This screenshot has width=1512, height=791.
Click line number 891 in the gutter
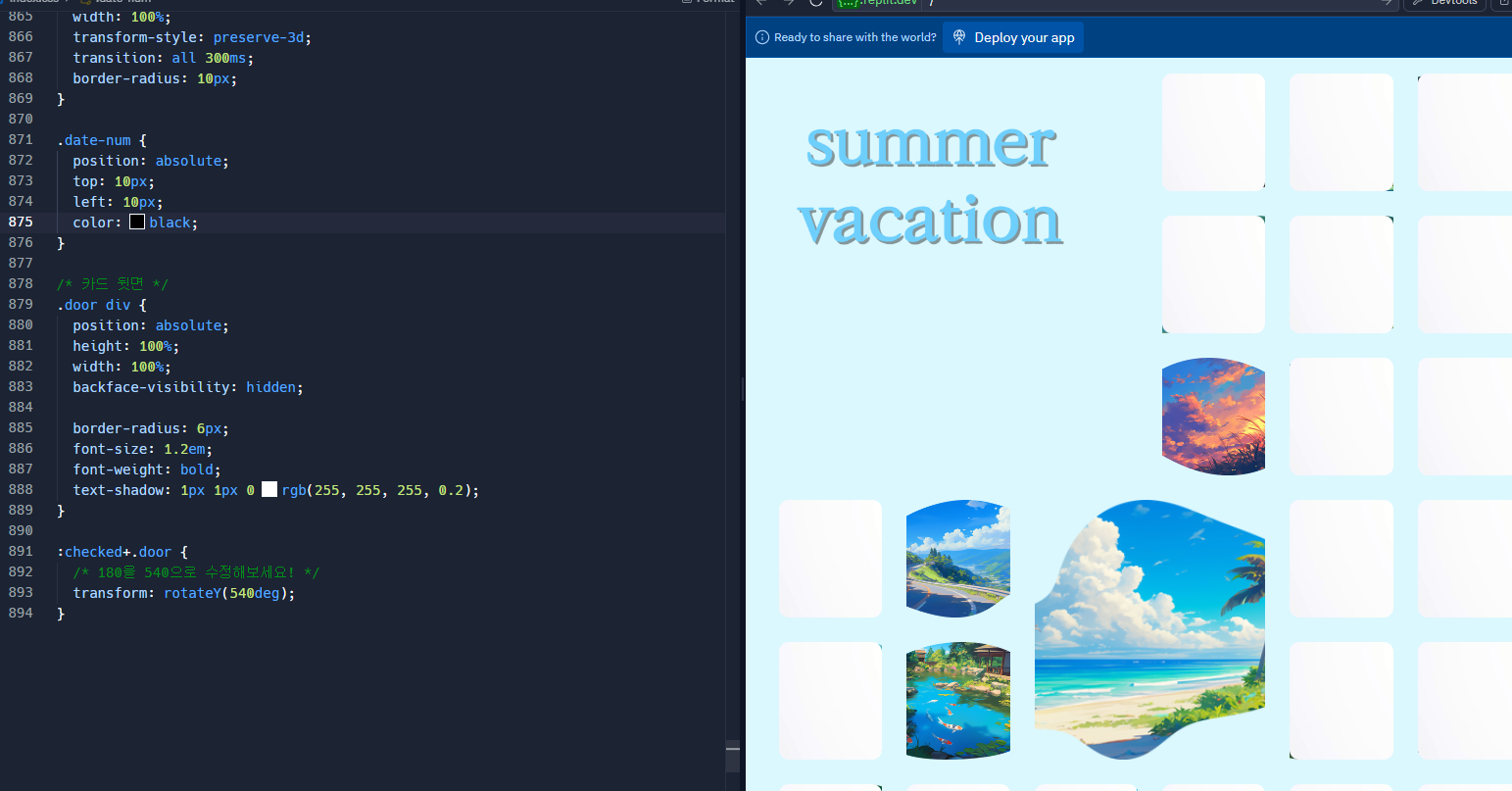pyautogui.click(x=21, y=552)
